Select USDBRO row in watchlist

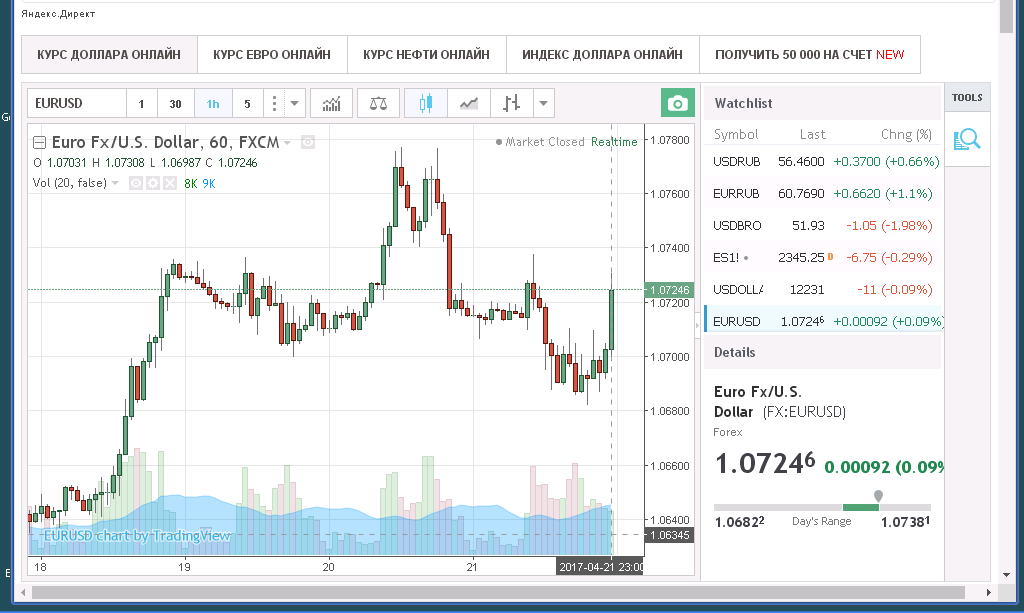823,225
